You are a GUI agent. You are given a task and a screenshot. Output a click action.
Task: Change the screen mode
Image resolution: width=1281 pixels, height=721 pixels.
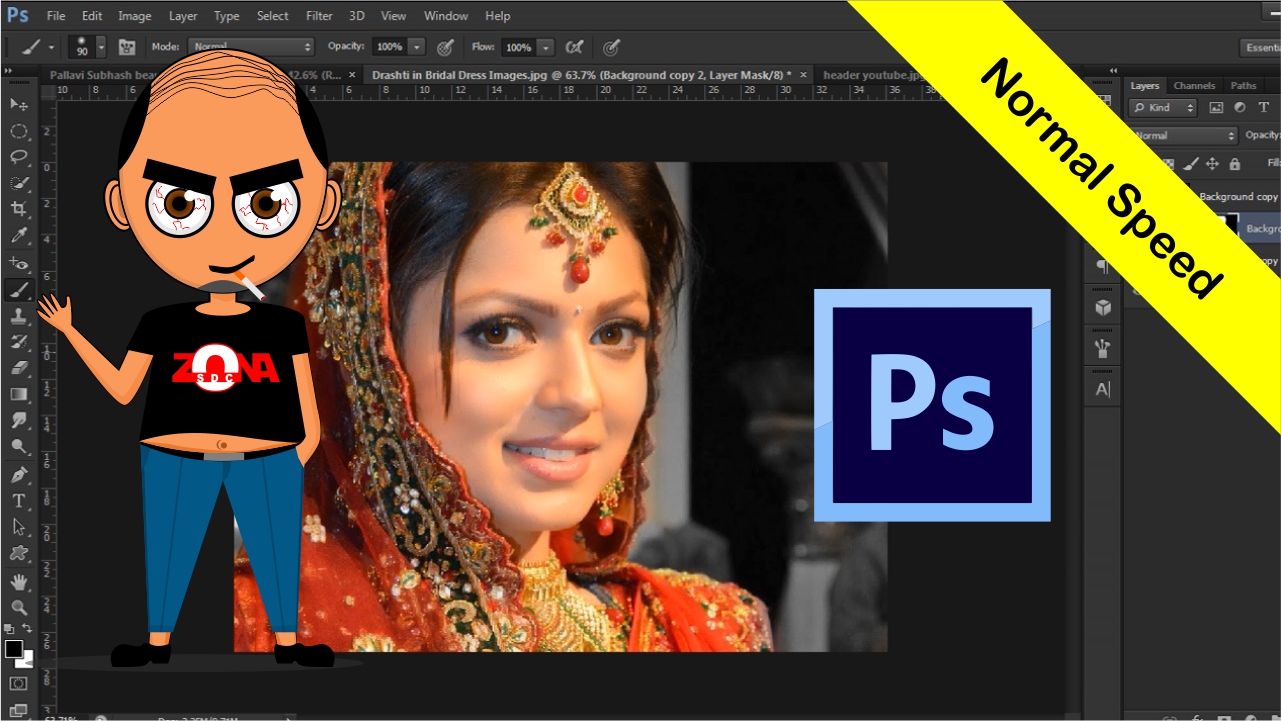pos(19,710)
